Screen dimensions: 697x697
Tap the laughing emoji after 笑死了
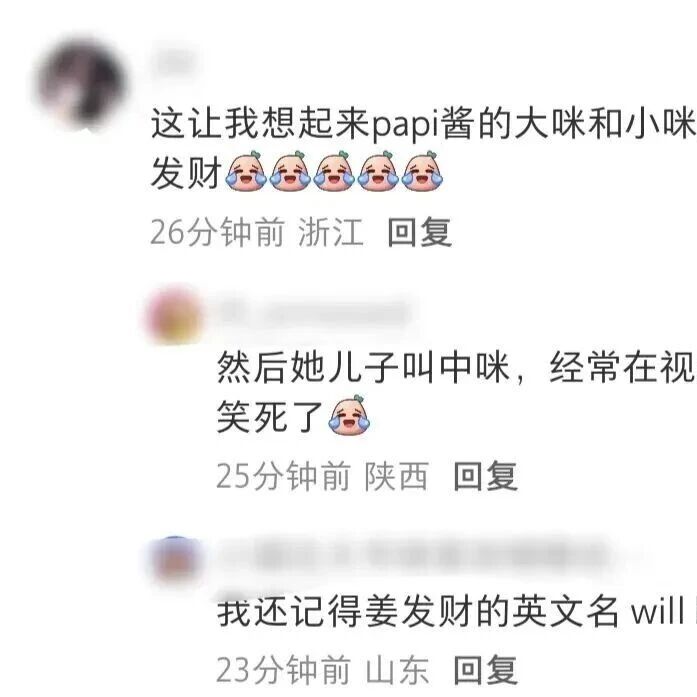click(x=349, y=415)
